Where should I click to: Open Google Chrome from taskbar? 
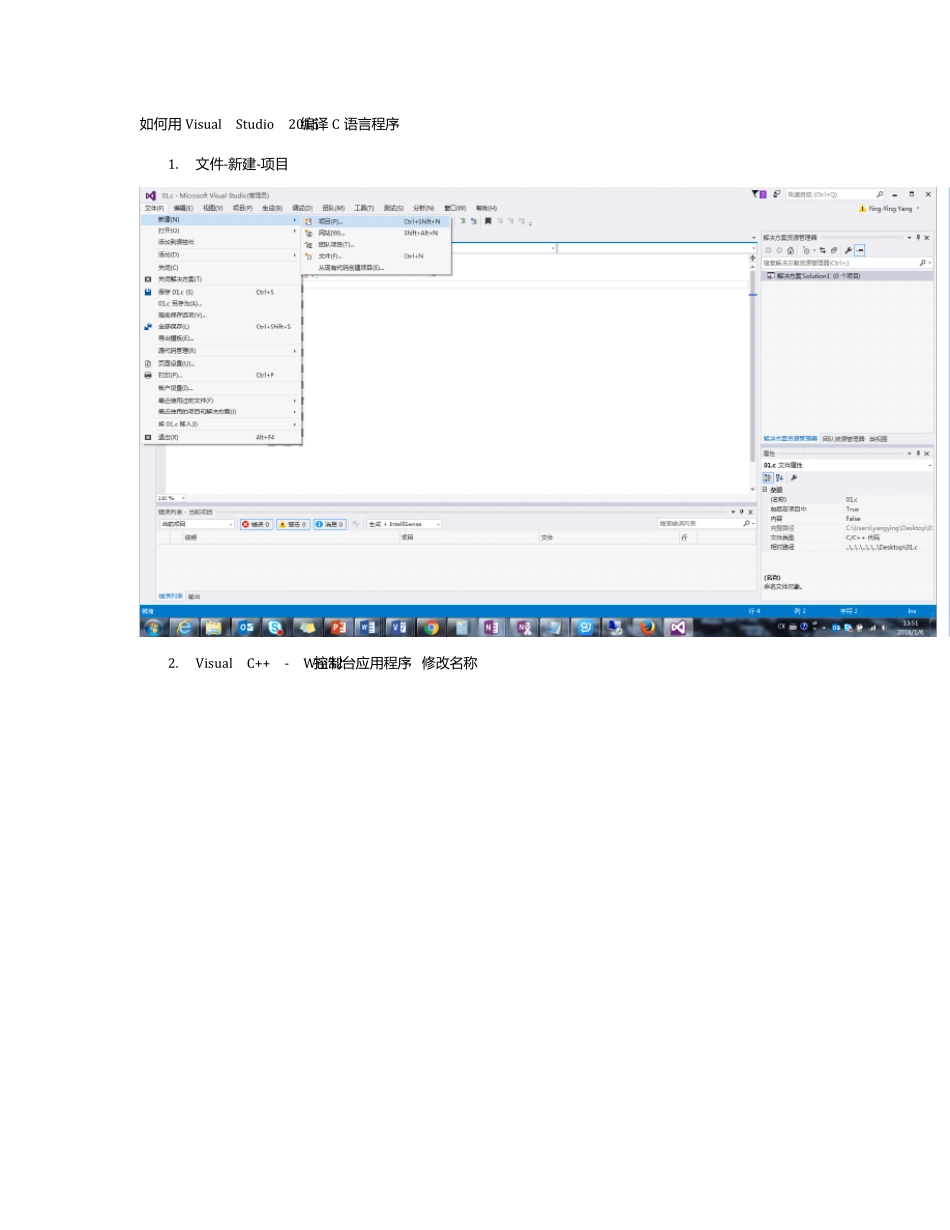[430, 627]
